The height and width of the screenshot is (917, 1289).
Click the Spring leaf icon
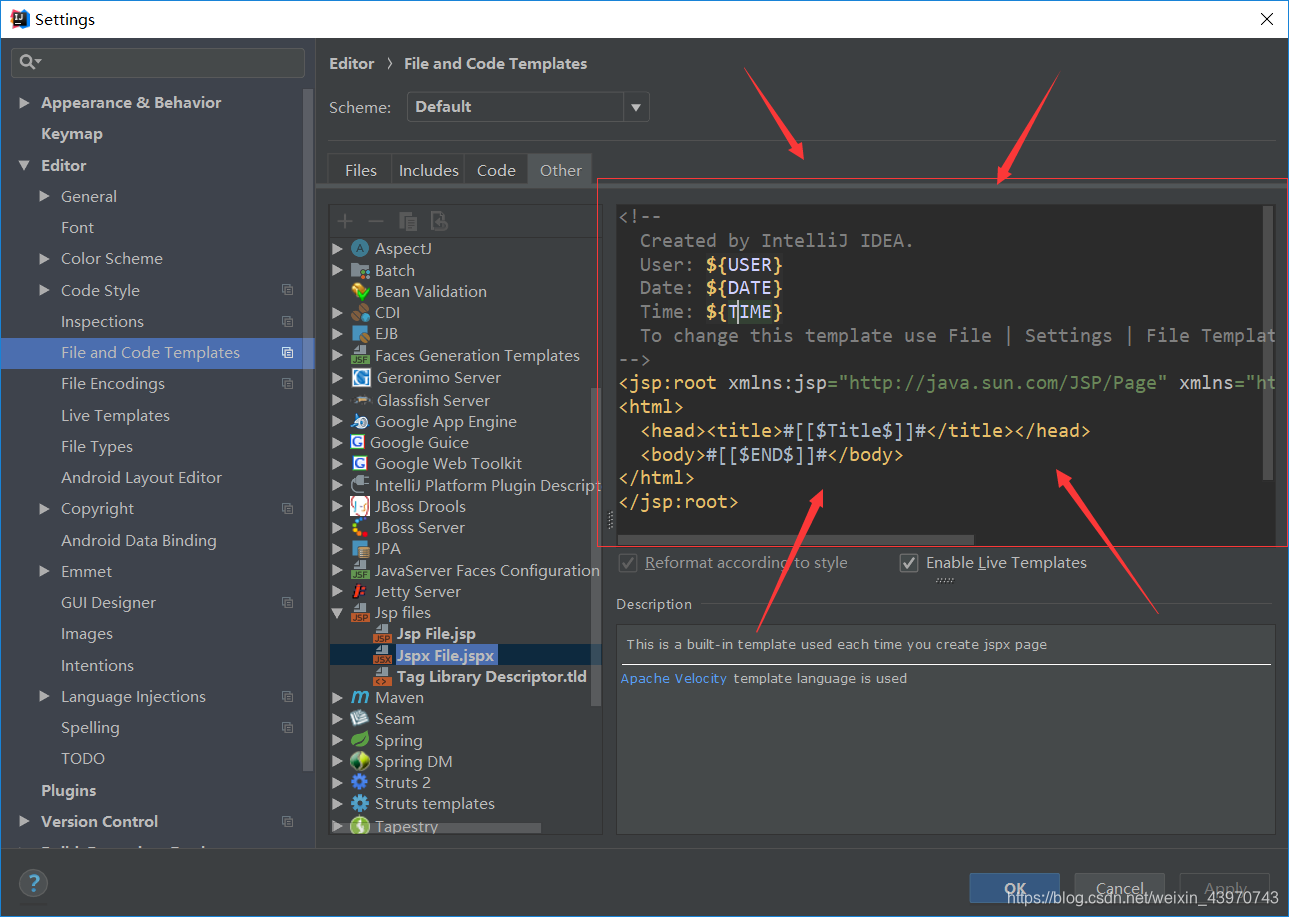pos(360,740)
